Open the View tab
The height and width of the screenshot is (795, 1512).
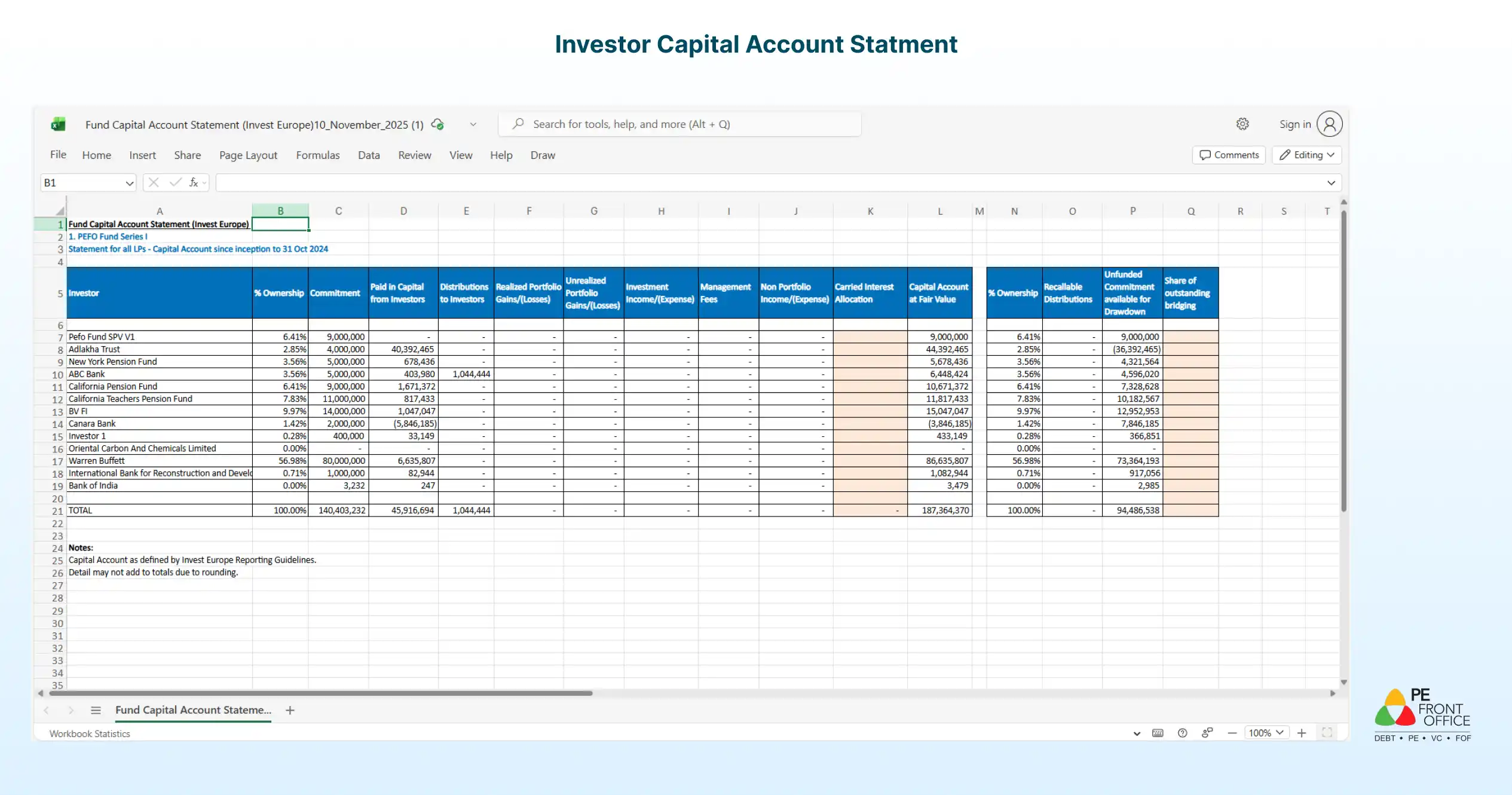(x=461, y=155)
